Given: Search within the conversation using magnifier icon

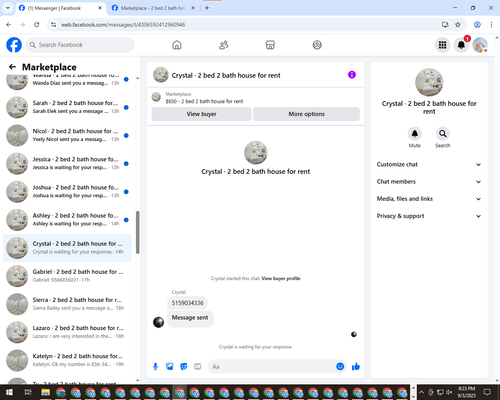Looking at the screenshot, I should 443,134.
